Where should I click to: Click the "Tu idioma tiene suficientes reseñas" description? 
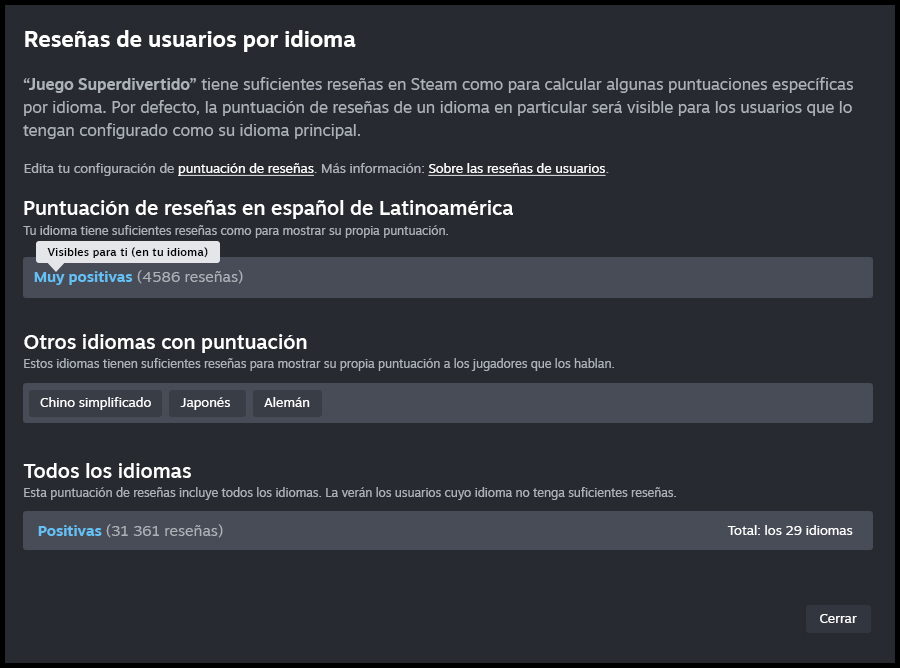[x=236, y=231]
